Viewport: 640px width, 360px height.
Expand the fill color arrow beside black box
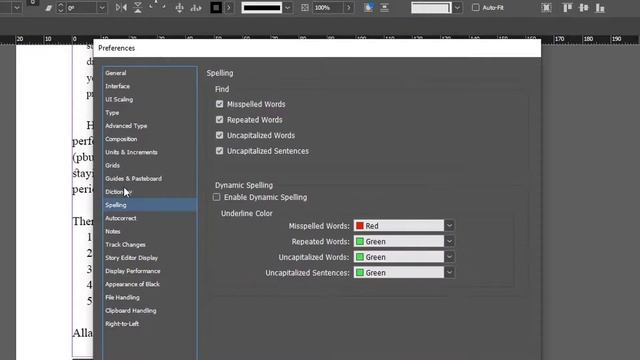[229, 7]
